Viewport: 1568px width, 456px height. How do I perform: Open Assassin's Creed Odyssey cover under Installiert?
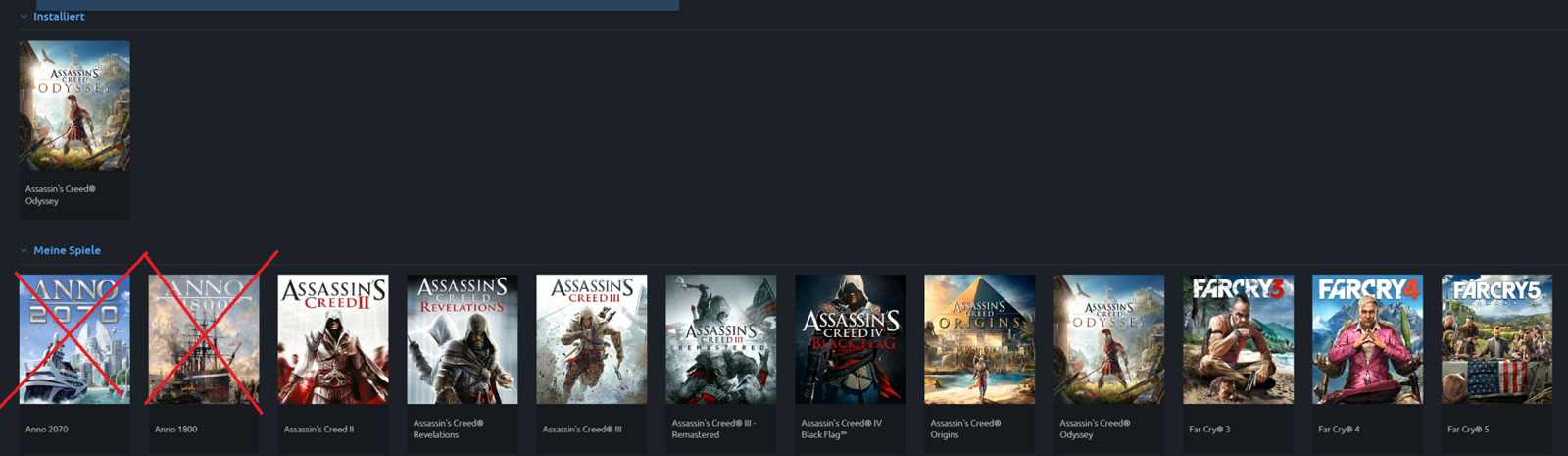click(x=74, y=106)
